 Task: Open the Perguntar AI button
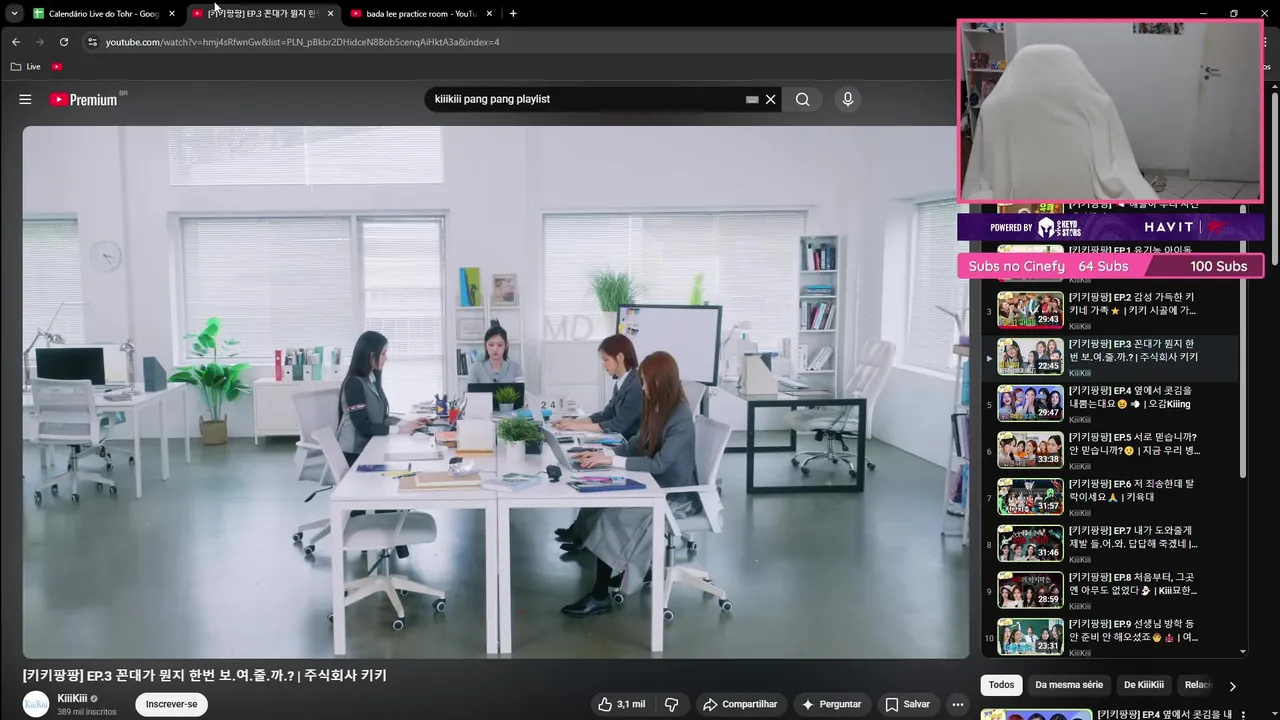coord(831,704)
